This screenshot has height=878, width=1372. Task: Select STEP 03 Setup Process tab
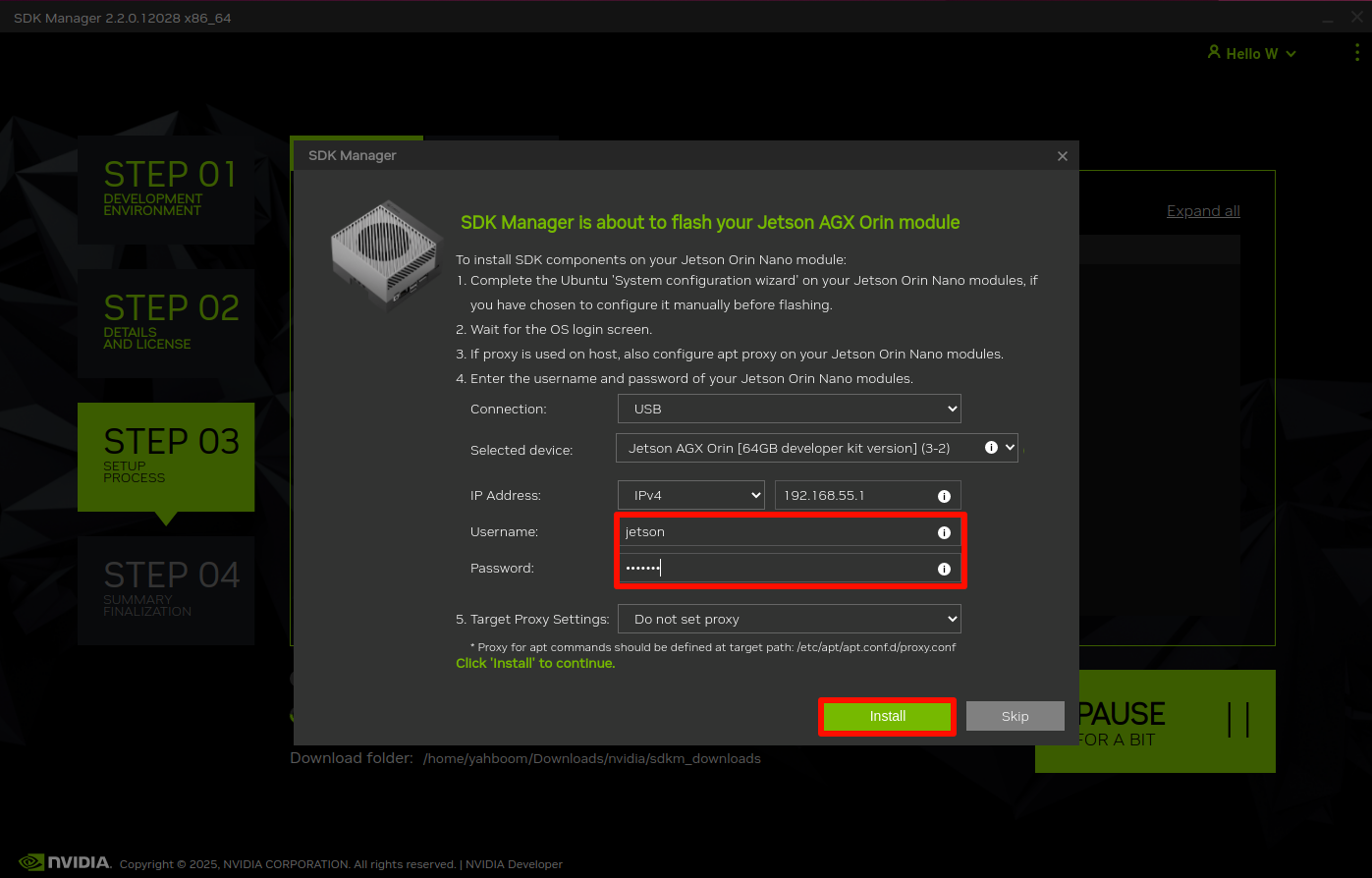[166, 457]
